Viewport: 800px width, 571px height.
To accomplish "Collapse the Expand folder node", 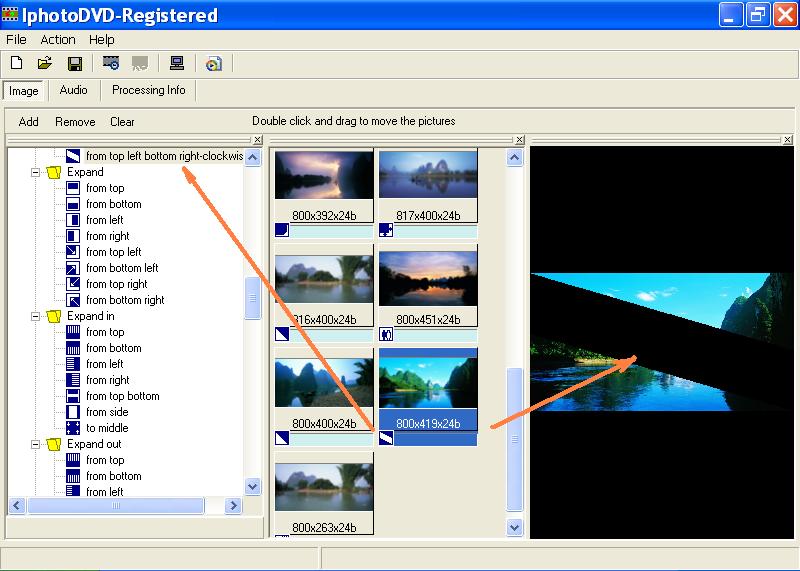I will click(35, 172).
